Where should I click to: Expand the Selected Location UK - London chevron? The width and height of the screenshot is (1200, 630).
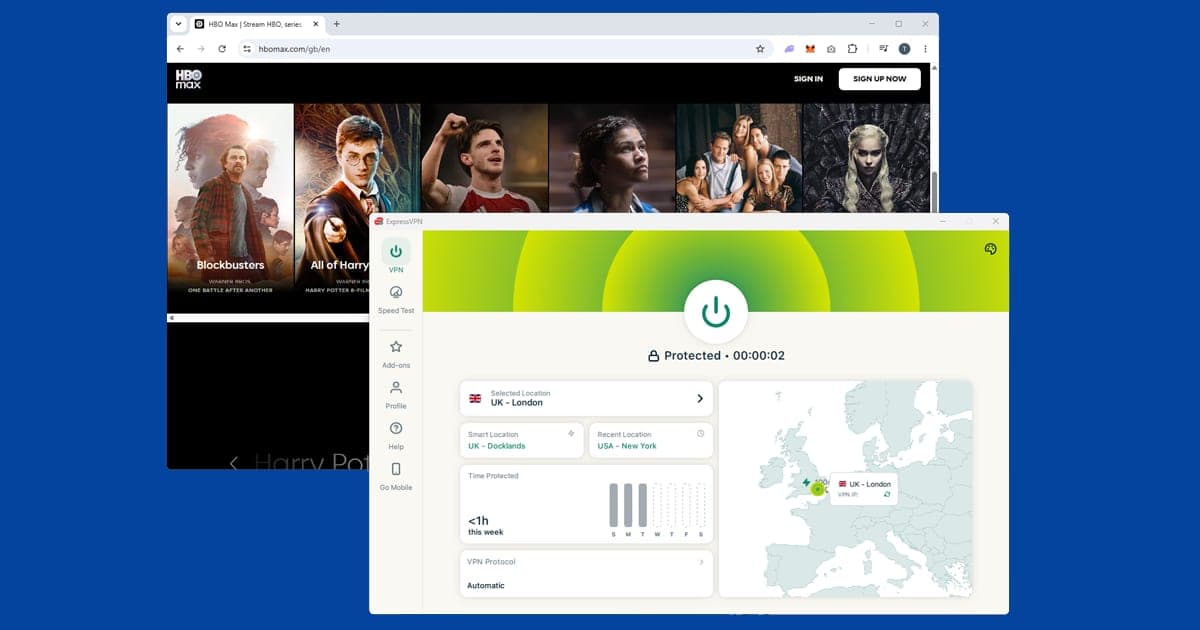(x=700, y=398)
